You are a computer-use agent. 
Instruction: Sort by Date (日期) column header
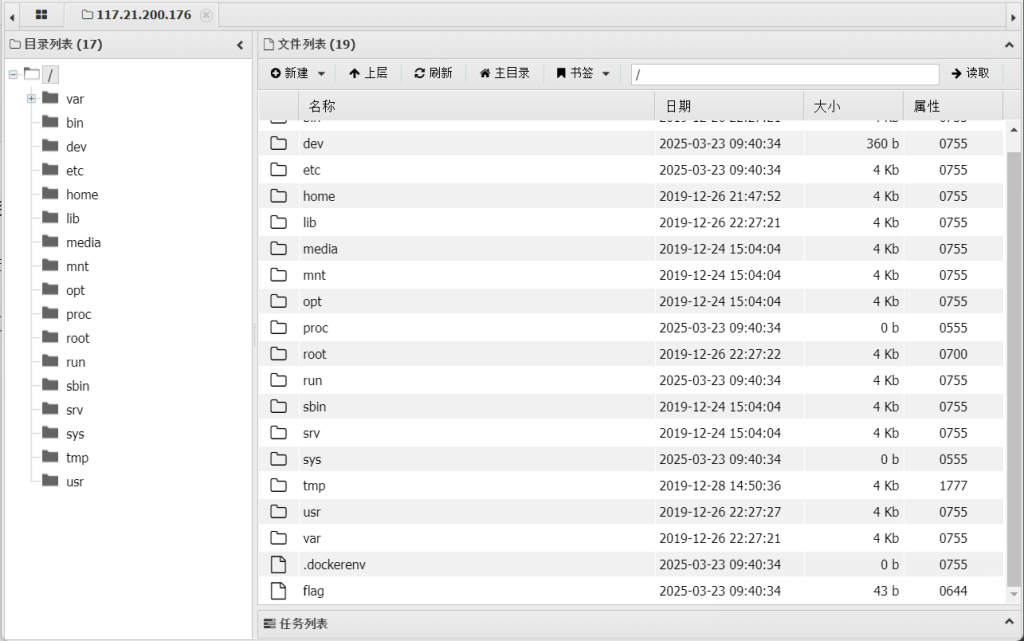tap(729, 106)
